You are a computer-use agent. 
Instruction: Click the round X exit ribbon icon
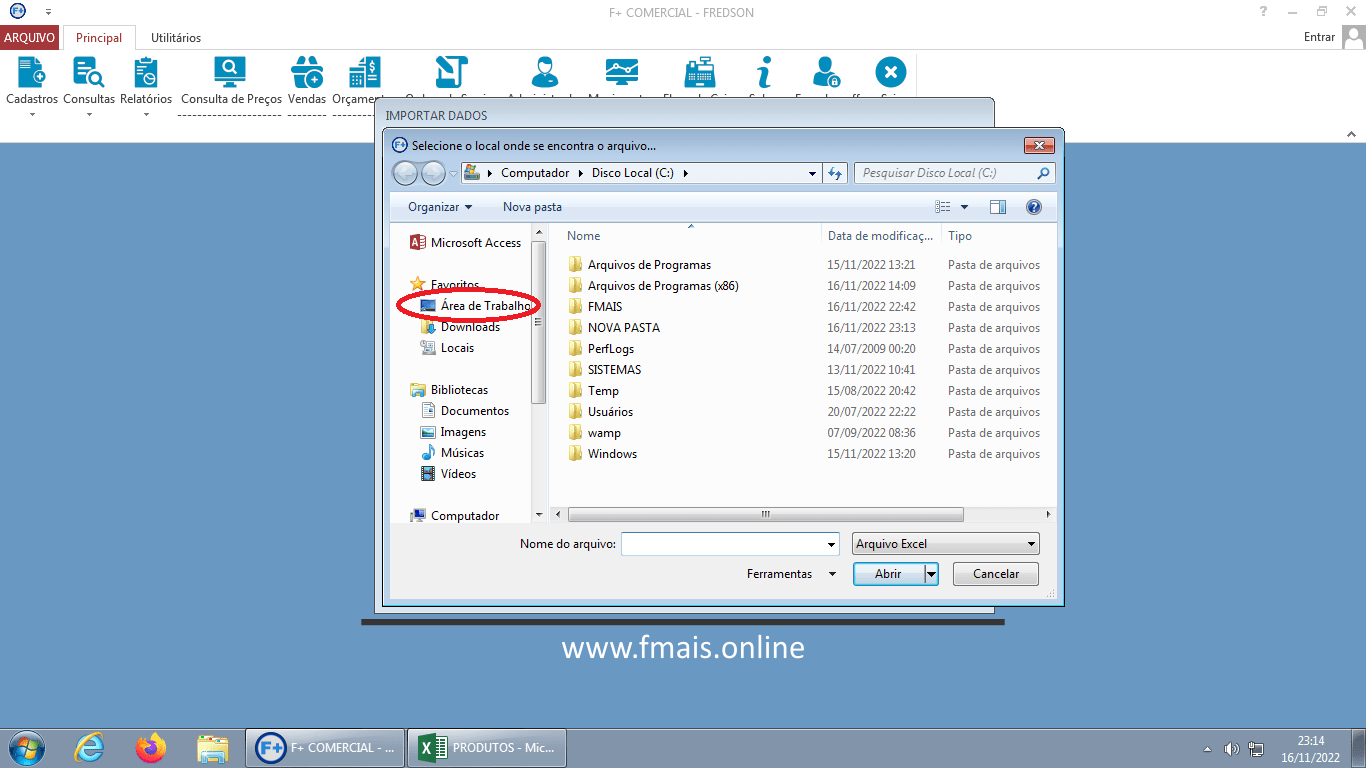[x=890, y=73]
